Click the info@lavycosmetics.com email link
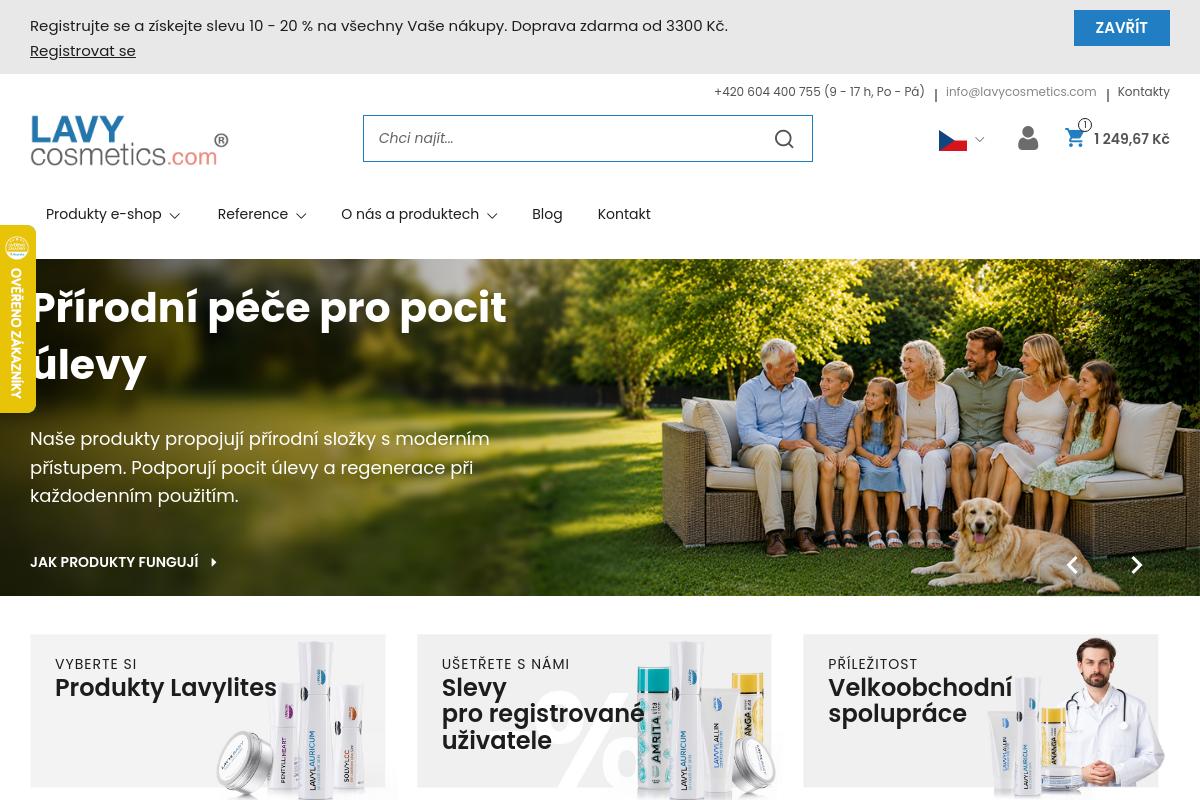 1021,91
